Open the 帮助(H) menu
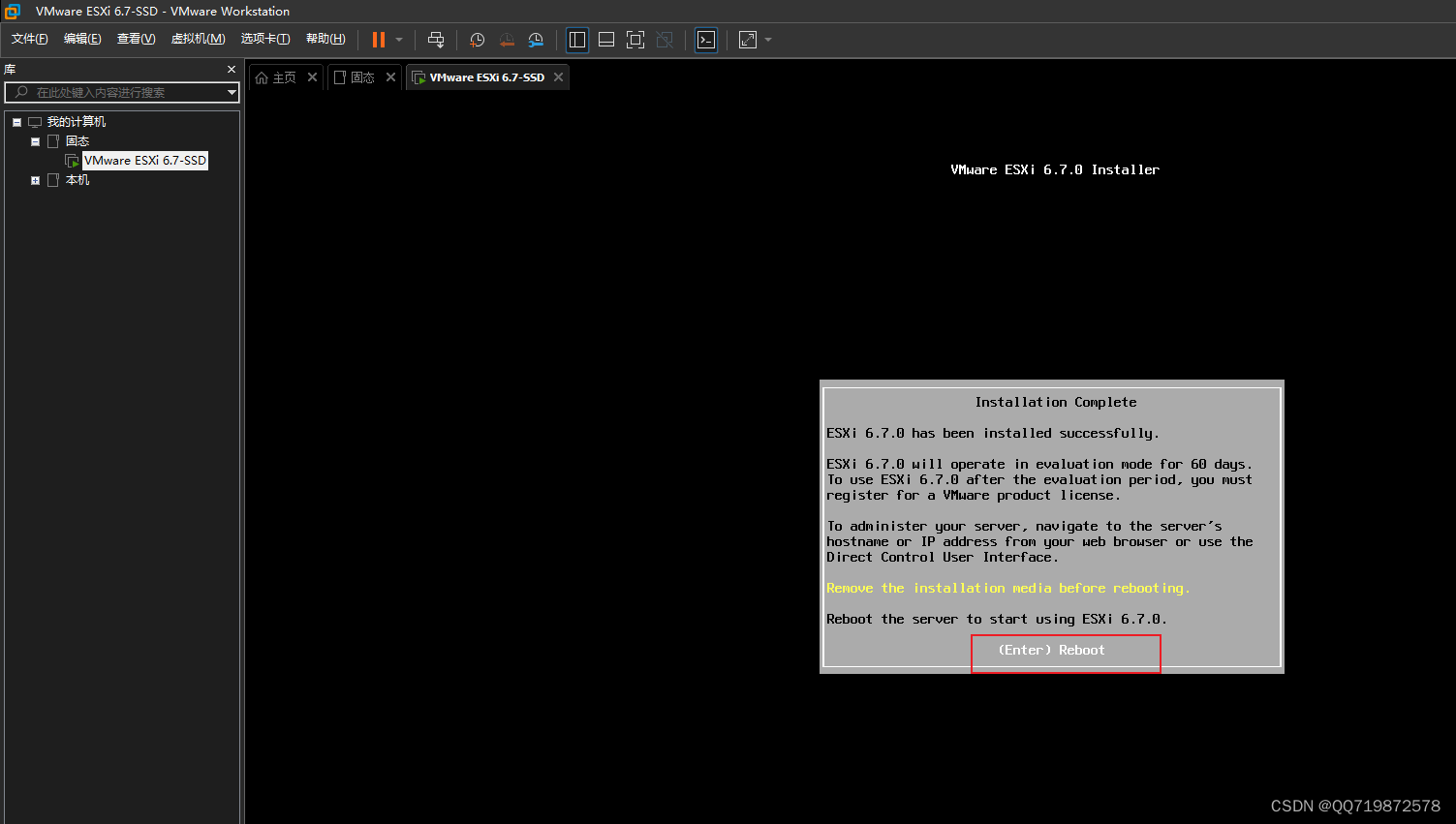1456x824 pixels. 325,39
